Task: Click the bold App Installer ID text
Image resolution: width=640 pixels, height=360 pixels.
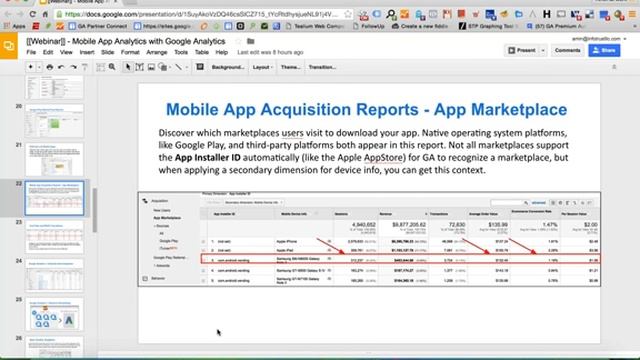Action: coord(207,158)
